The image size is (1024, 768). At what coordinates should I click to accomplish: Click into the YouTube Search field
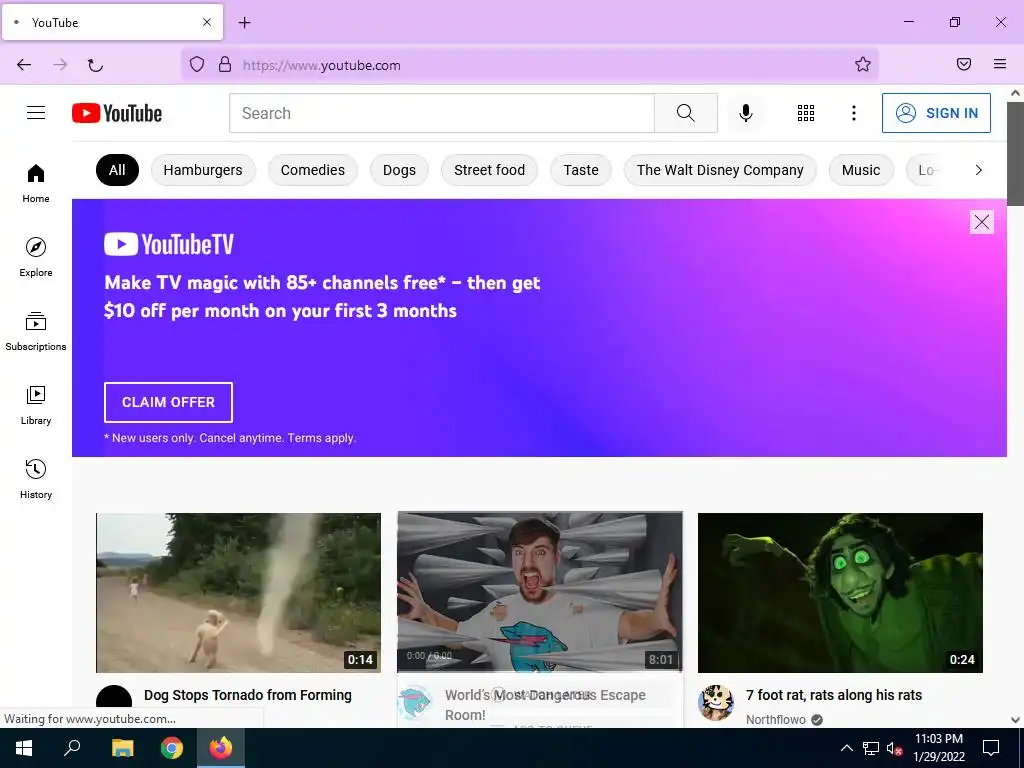[x=441, y=113]
